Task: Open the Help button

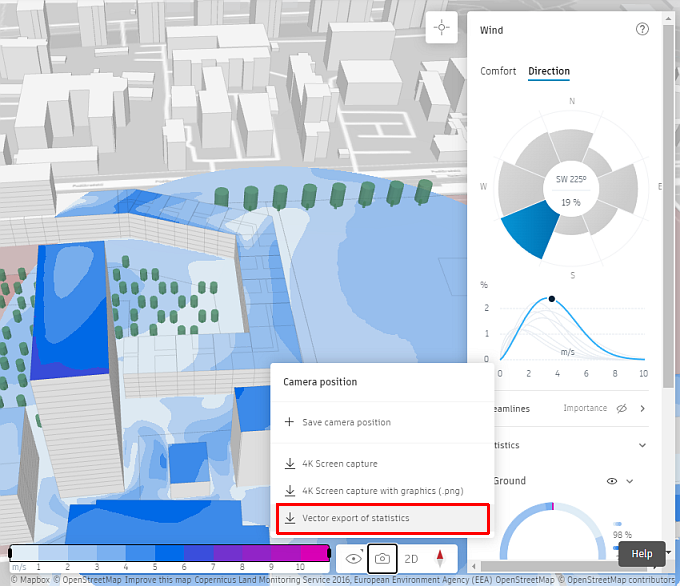Action: (641, 554)
